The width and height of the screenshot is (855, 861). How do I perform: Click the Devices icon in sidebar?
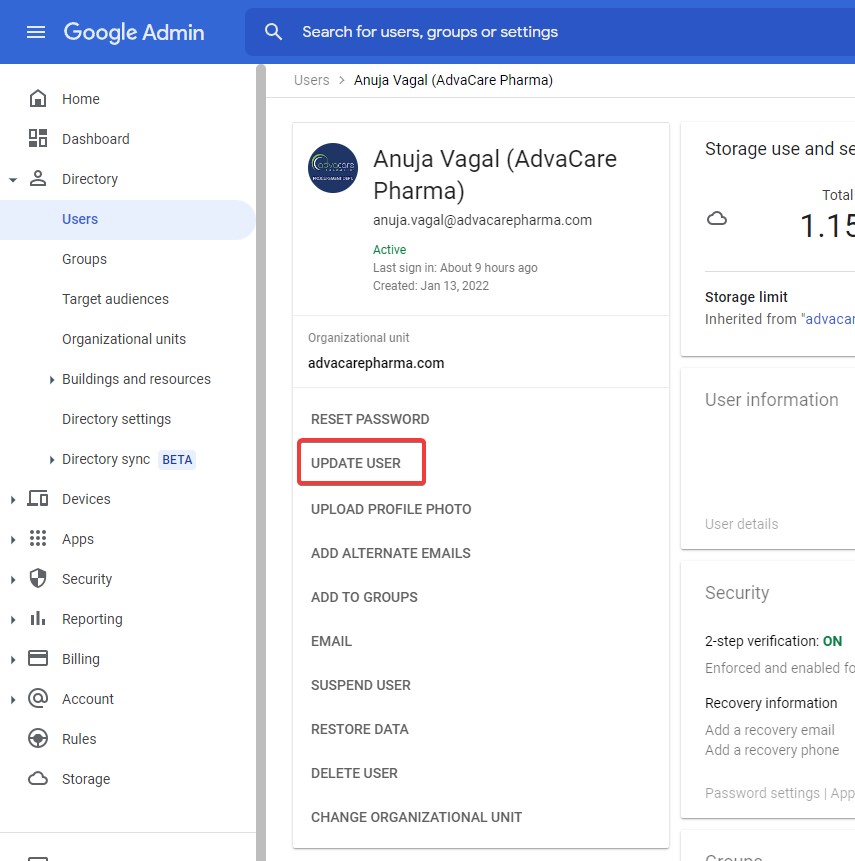pyautogui.click(x=38, y=499)
